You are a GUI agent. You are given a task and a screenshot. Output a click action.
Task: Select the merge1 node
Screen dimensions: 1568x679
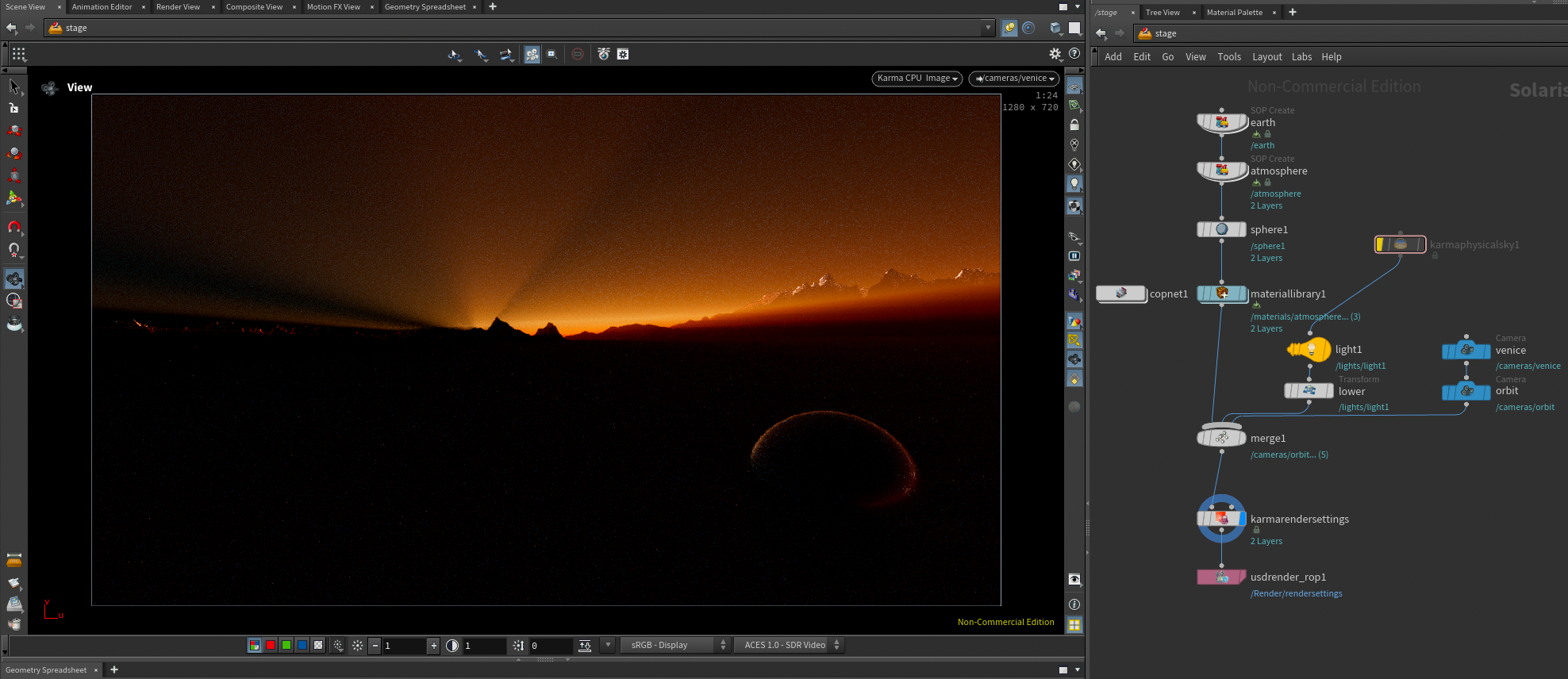coord(1221,438)
